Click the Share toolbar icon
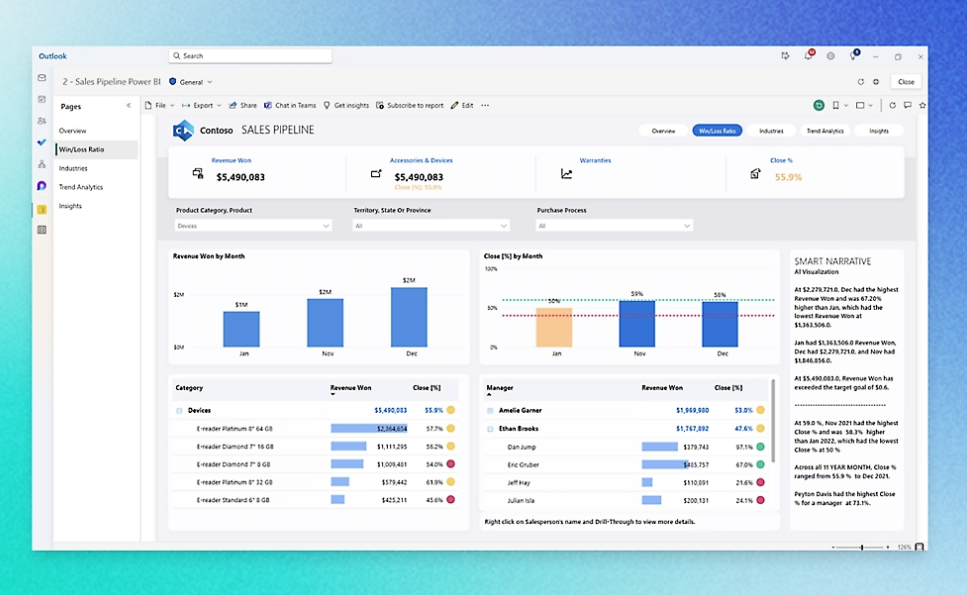Viewport: 967px width, 595px height. pos(243,105)
